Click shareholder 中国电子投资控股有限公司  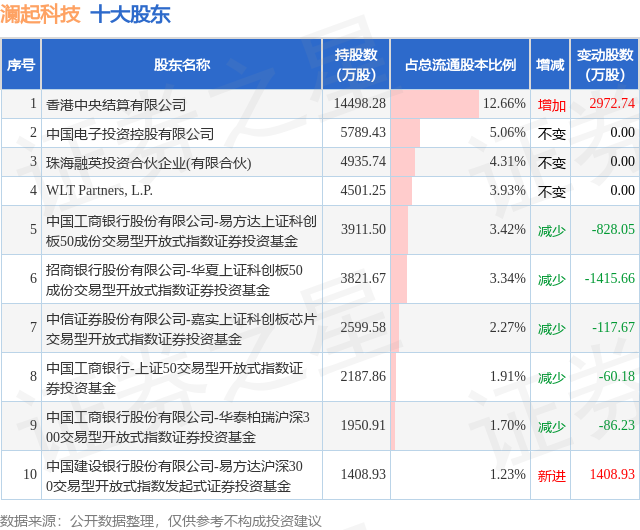click(130, 134)
